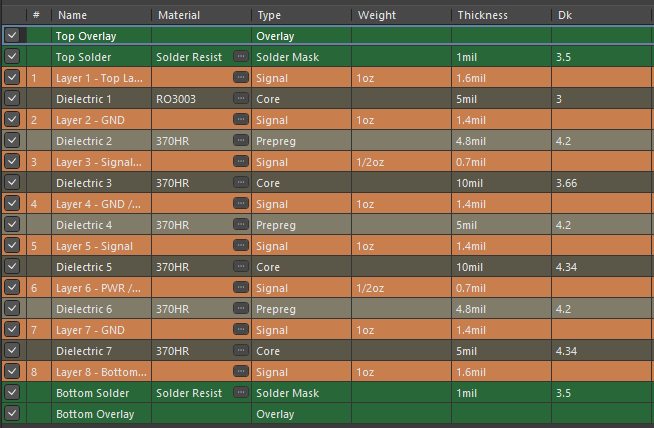Image resolution: width=654 pixels, height=428 pixels.
Task: Browse material for Layer 8 Bottom layer
Action: (240, 372)
